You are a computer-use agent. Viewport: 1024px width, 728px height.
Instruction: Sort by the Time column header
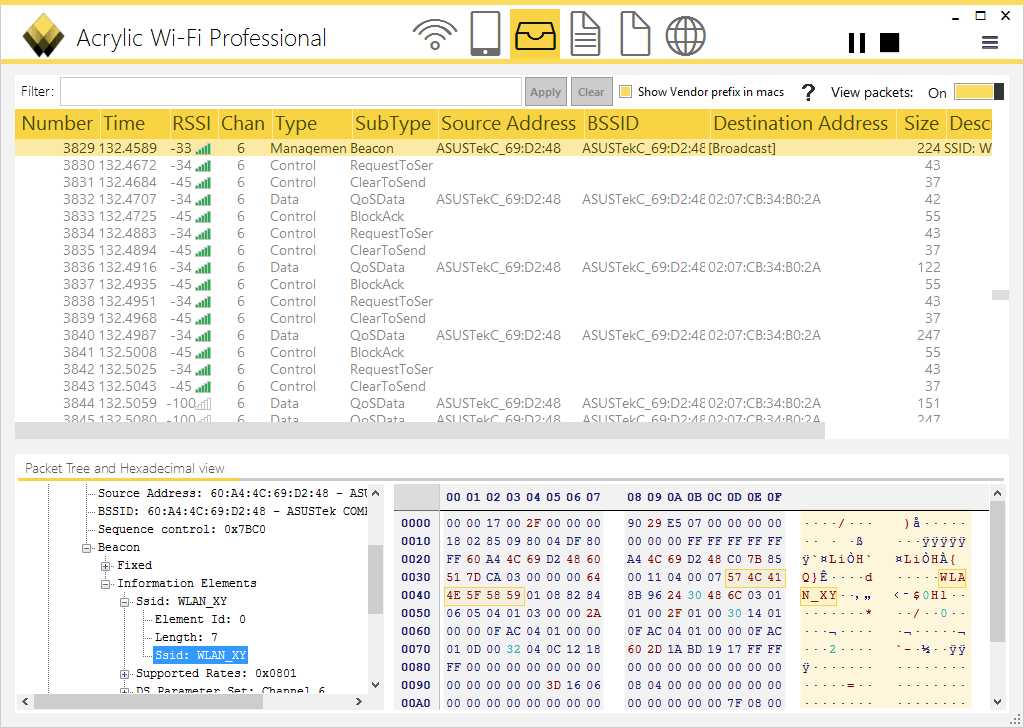point(134,123)
